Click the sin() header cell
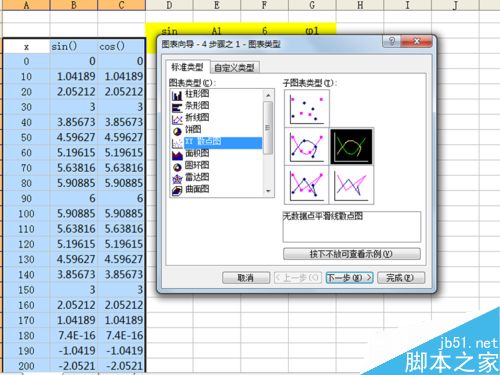The height and width of the screenshot is (375, 500). pos(74,46)
